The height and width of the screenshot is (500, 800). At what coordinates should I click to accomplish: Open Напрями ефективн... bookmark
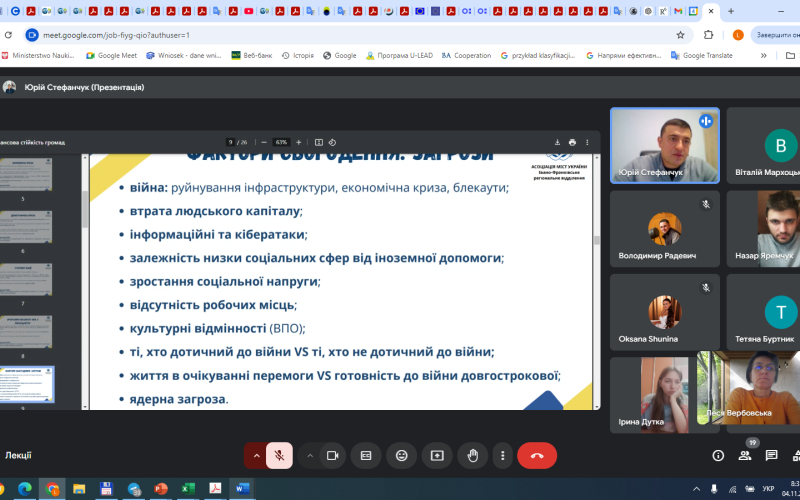click(623, 56)
